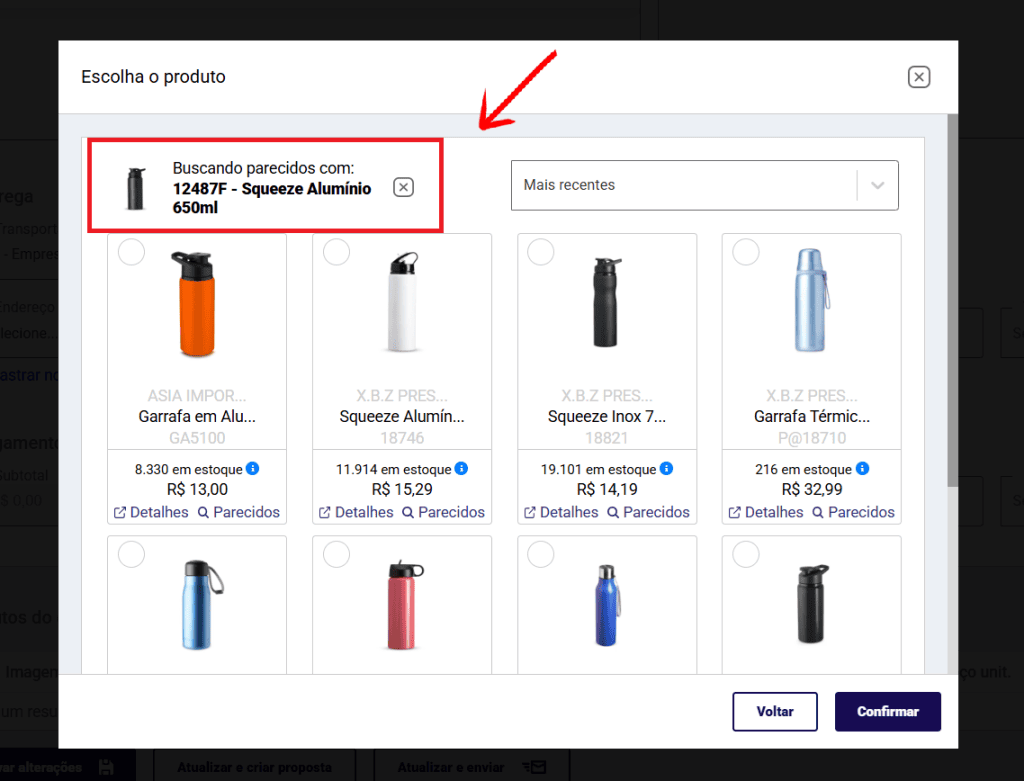This screenshot has width=1024, height=781.
Task: Clear the similar-product search filter X icon
Action: coord(404,187)
